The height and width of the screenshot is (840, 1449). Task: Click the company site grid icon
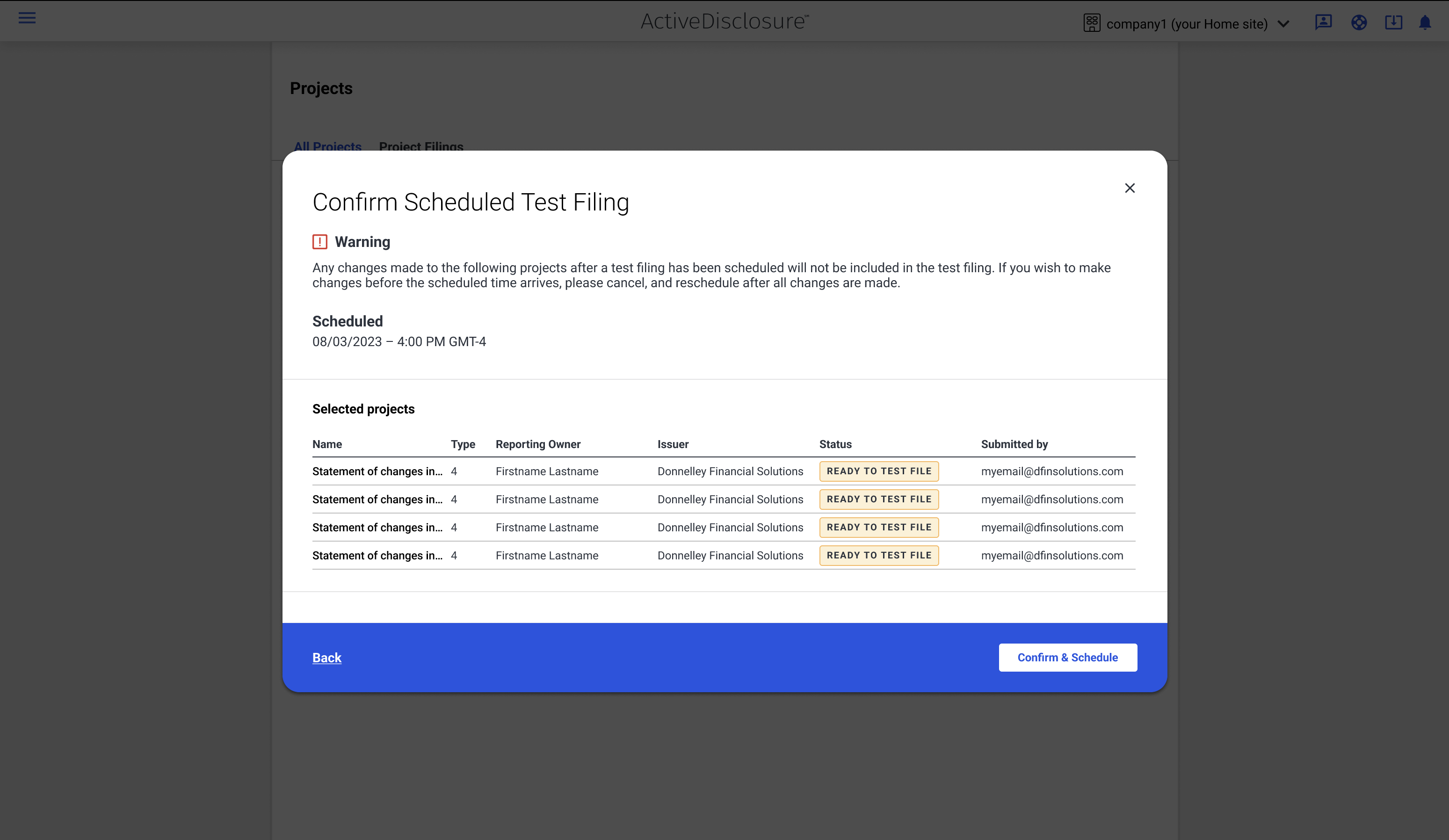1091,23
